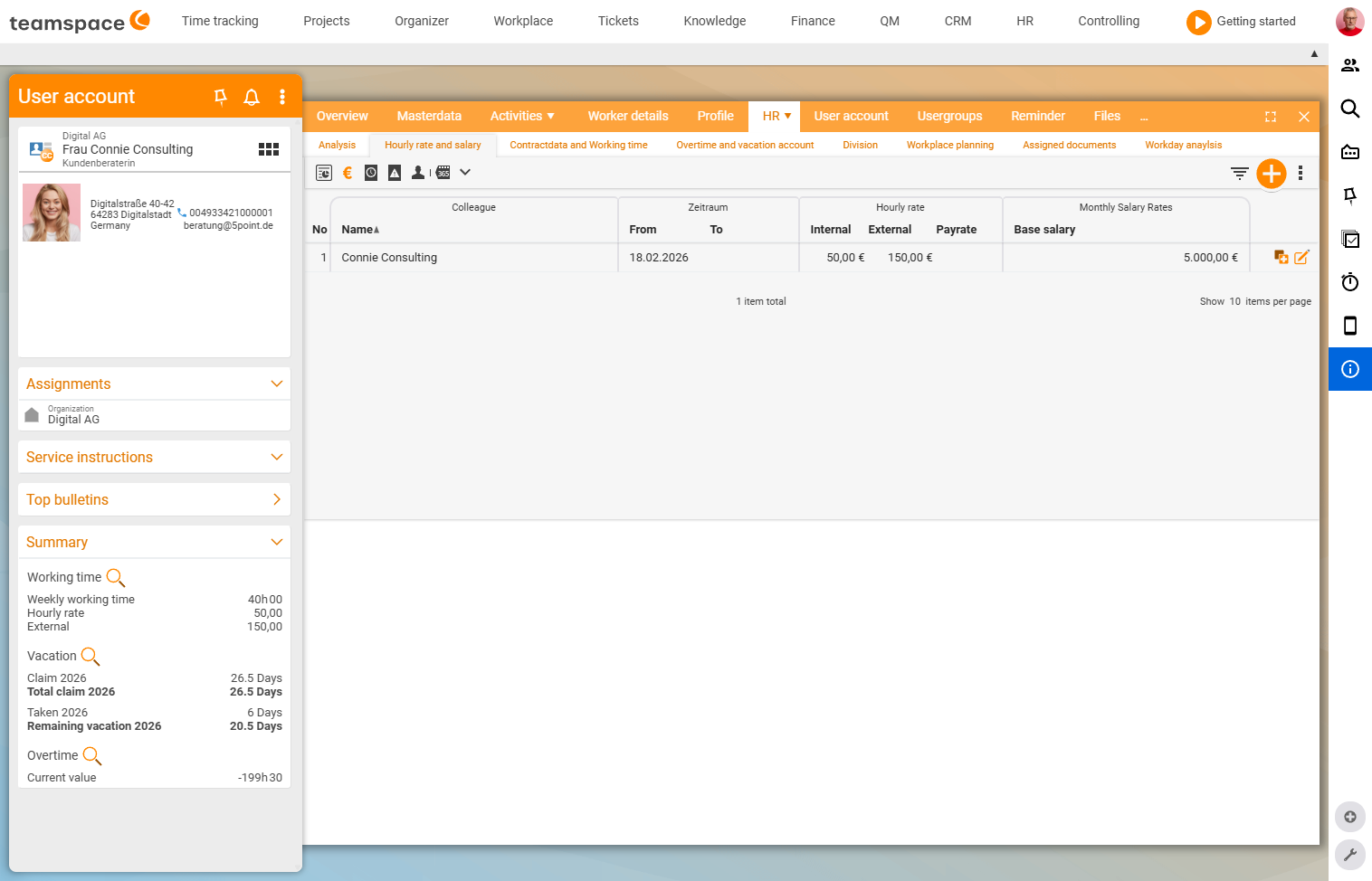
Task: Maximize the detail panel with fullscreen icon
Action: 1271,117
